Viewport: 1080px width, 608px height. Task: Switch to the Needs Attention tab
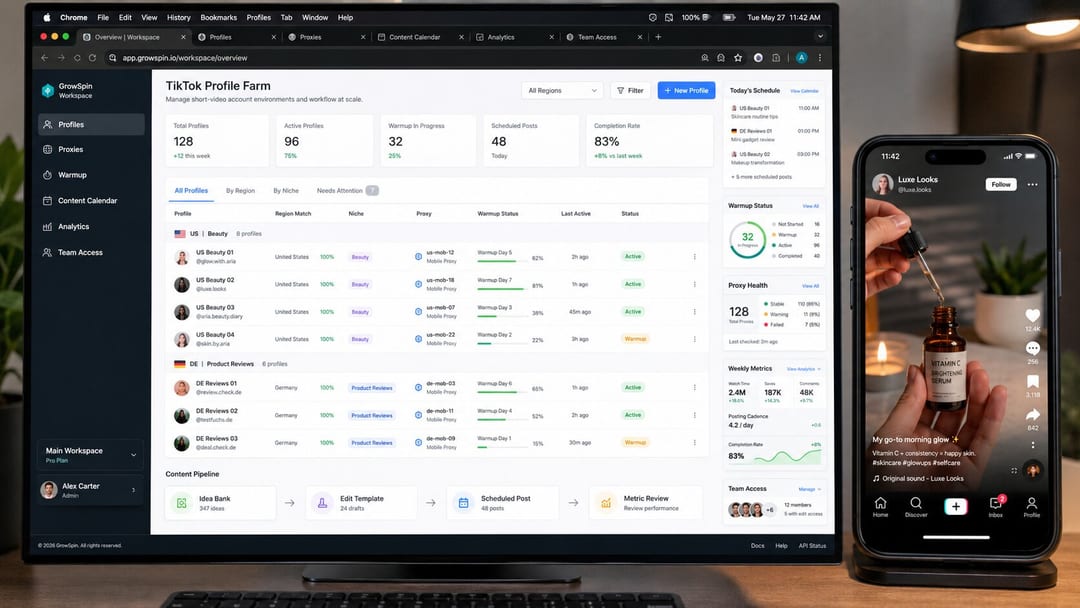[x=347, y=191]
